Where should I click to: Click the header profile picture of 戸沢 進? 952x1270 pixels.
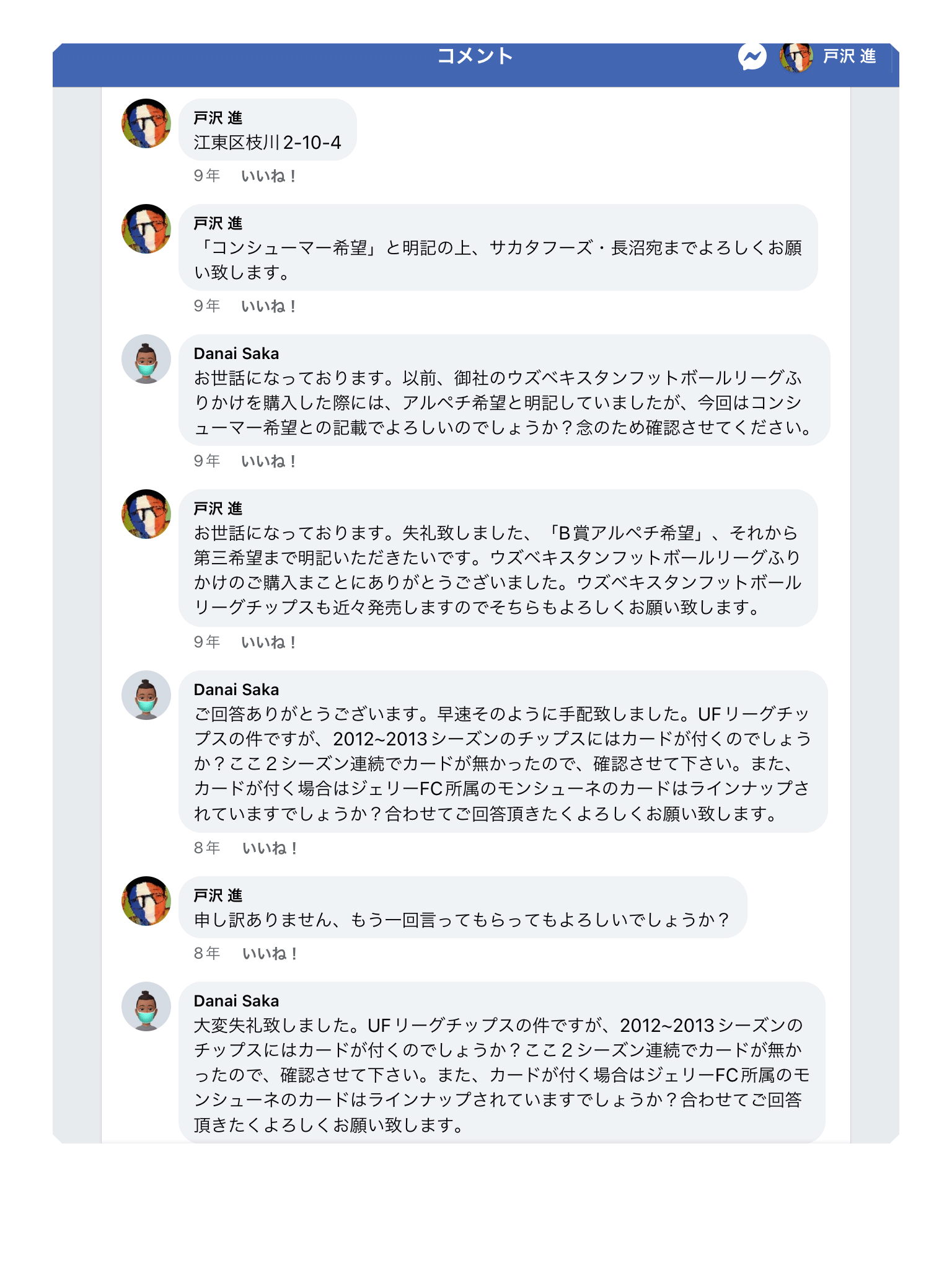[796, 57]
